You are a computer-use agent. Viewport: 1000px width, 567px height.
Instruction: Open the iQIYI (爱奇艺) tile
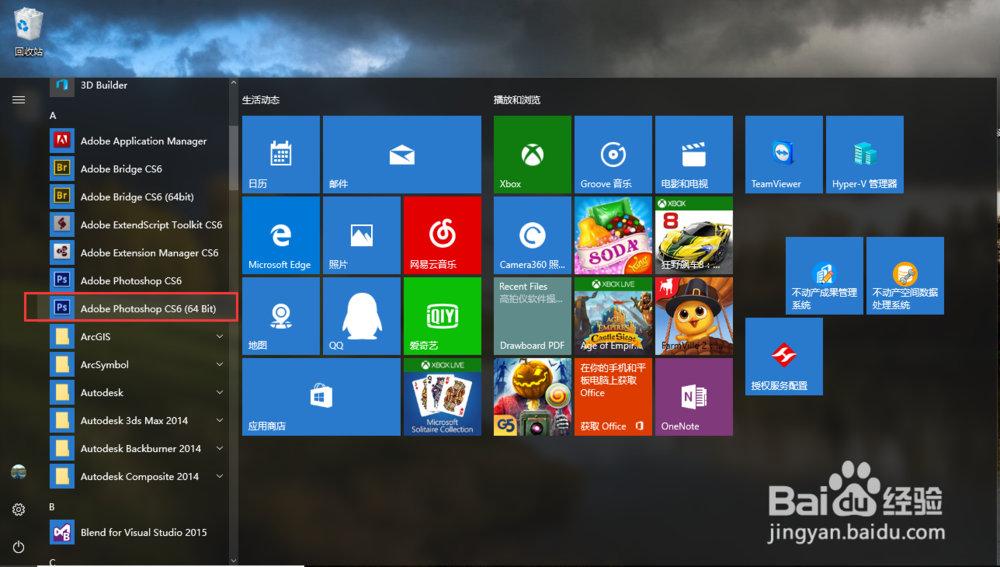[442, 316]
